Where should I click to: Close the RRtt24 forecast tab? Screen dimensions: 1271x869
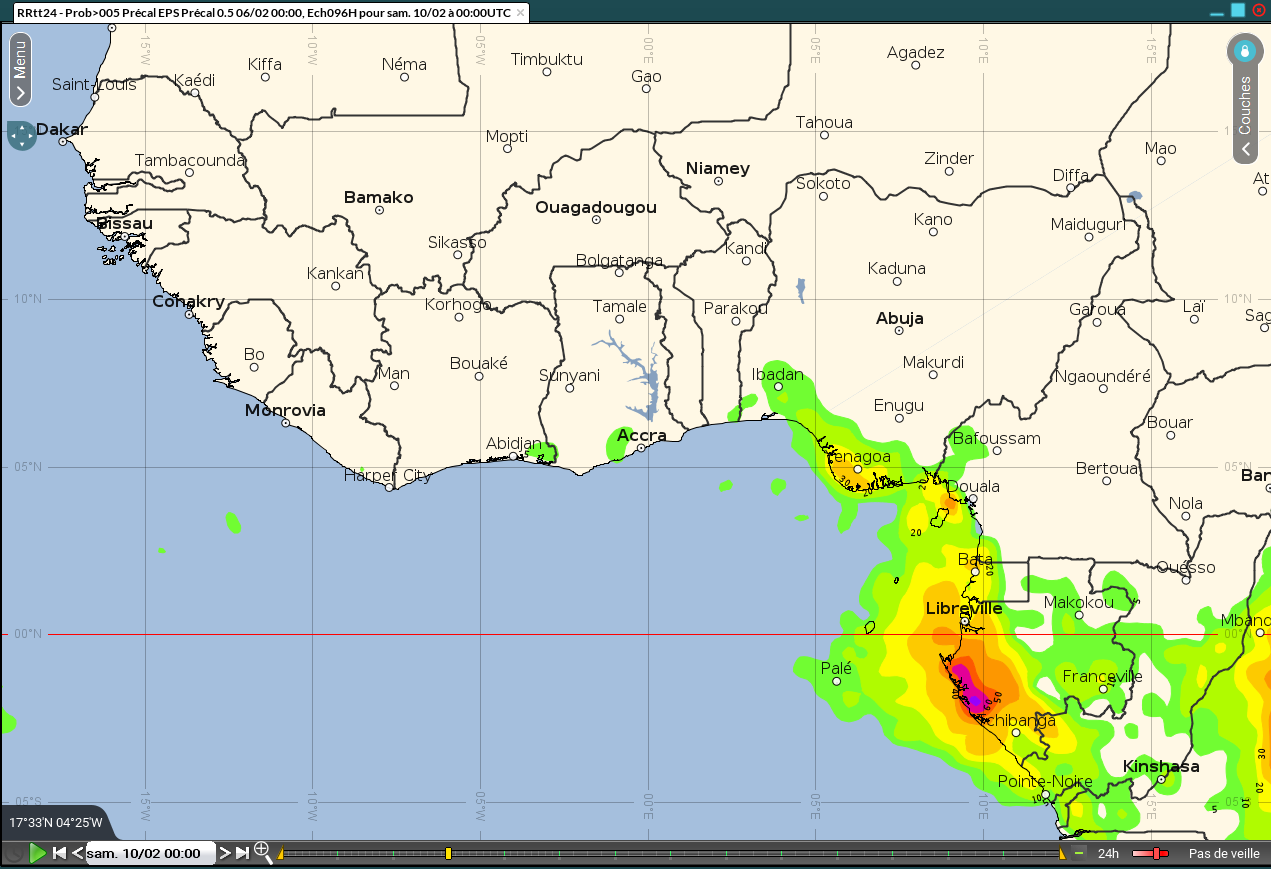pyautogui.click(x=520, y=12)
